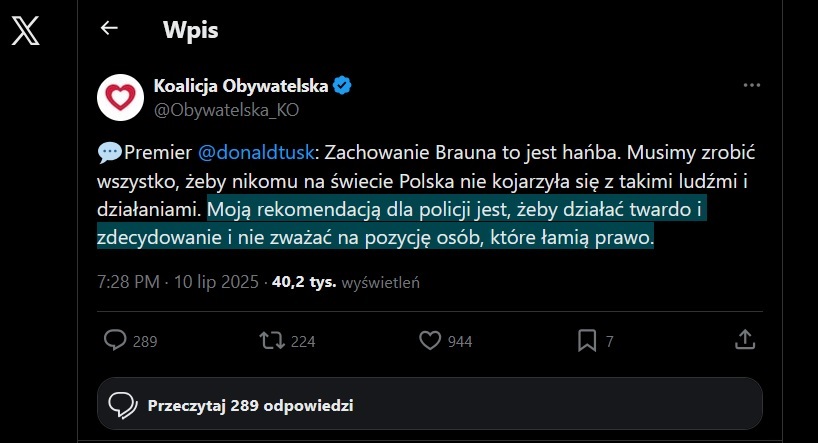Repost this post with retweet icon
Image resolution: width=818 pixels, height=443 pixels.
point(271,341)
